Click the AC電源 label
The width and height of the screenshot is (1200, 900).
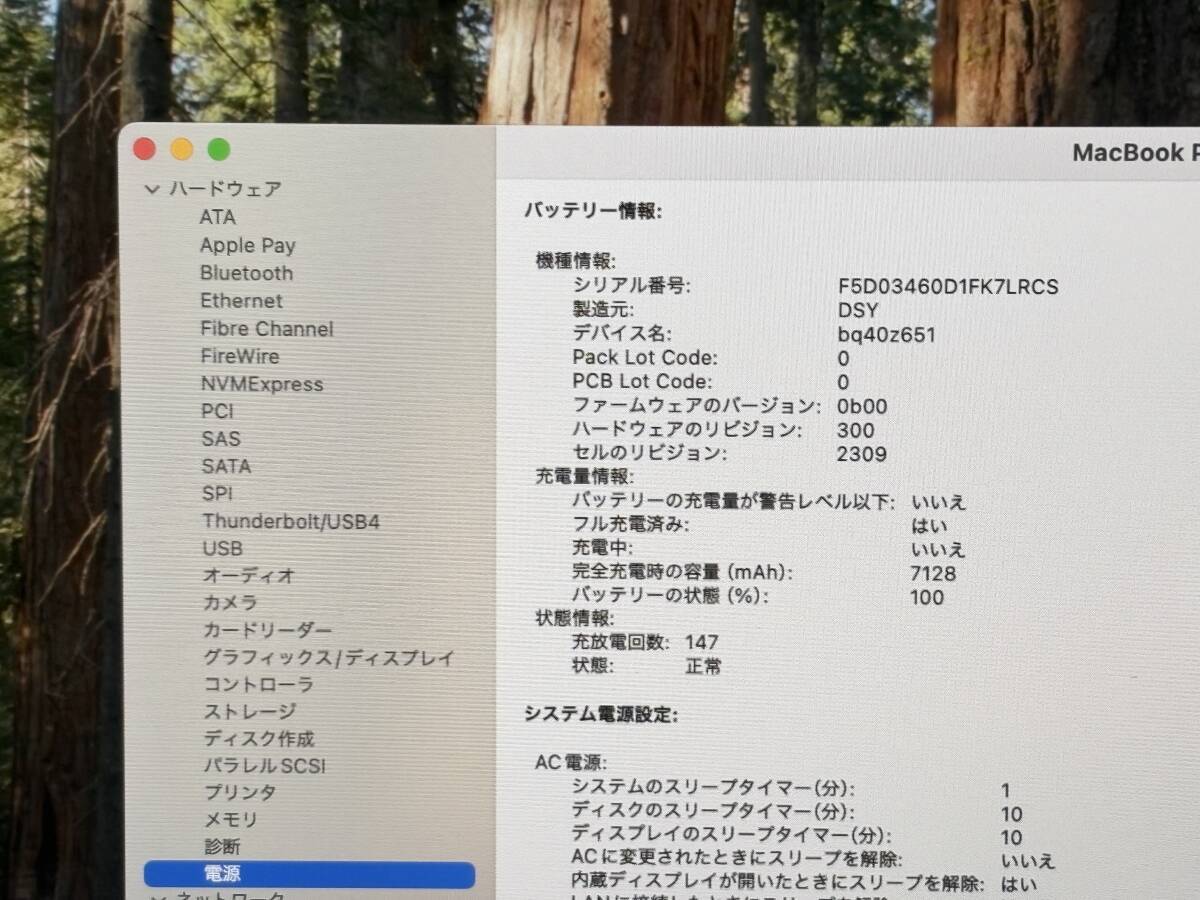571,762
